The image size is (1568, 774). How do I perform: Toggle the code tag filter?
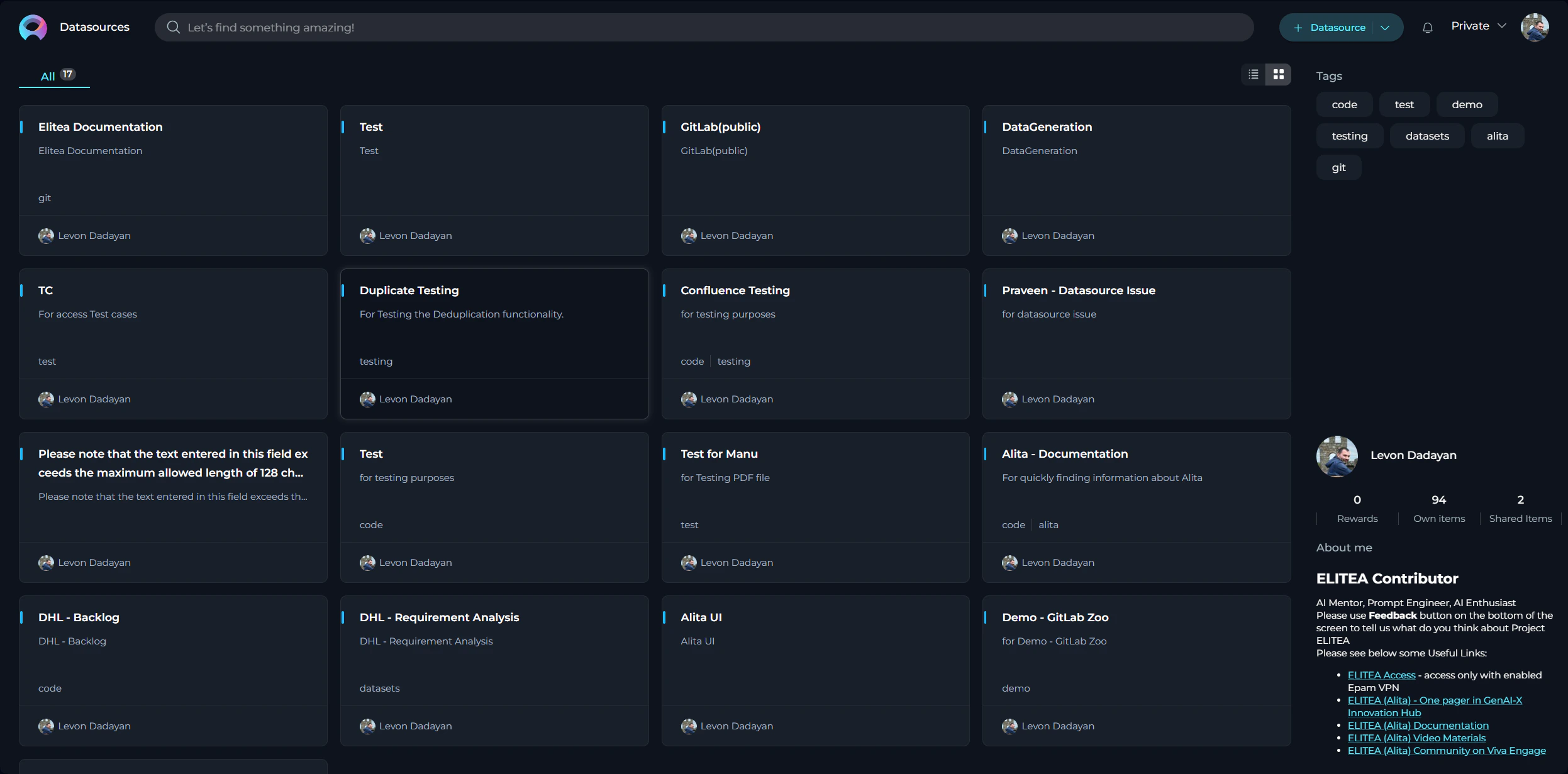(x=1343, y=104)
